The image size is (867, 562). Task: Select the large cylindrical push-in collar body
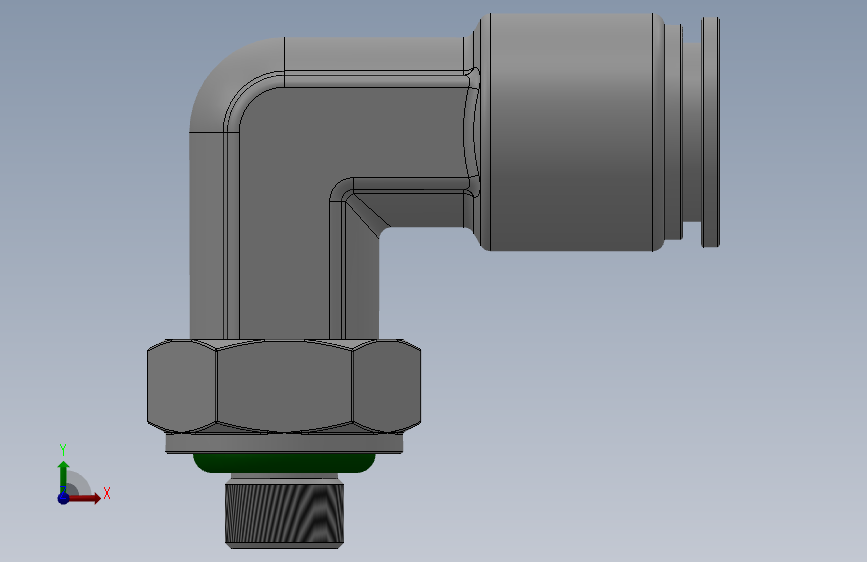pyautogui.click(x=571, y=132)
